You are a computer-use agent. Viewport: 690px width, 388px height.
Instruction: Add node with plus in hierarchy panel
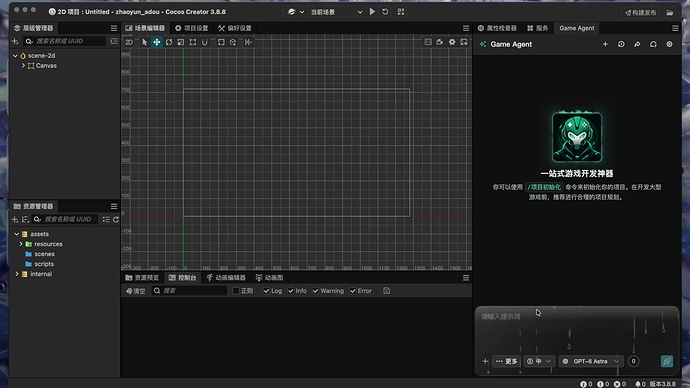coord(15,41)
